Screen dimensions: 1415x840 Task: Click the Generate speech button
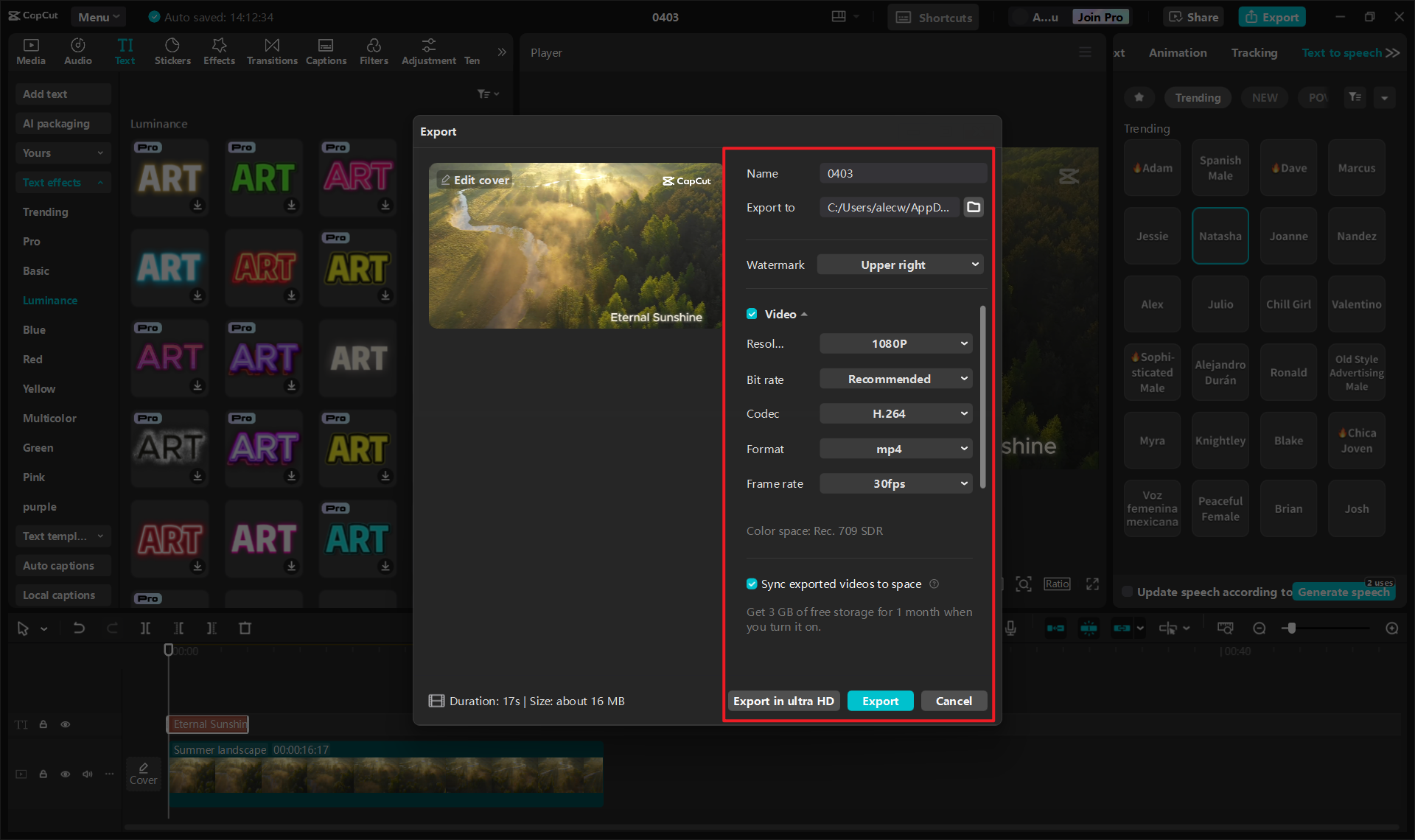[1343, 592]
